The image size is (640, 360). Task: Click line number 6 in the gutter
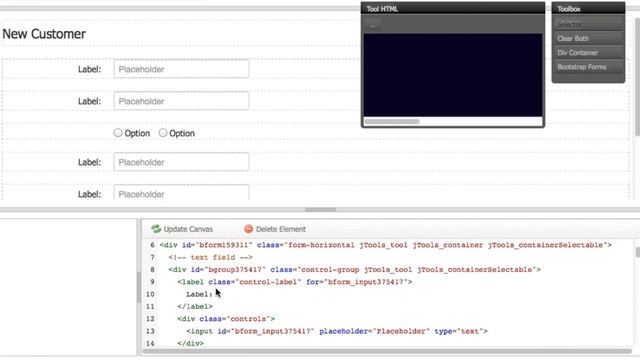tap(152, 245)
